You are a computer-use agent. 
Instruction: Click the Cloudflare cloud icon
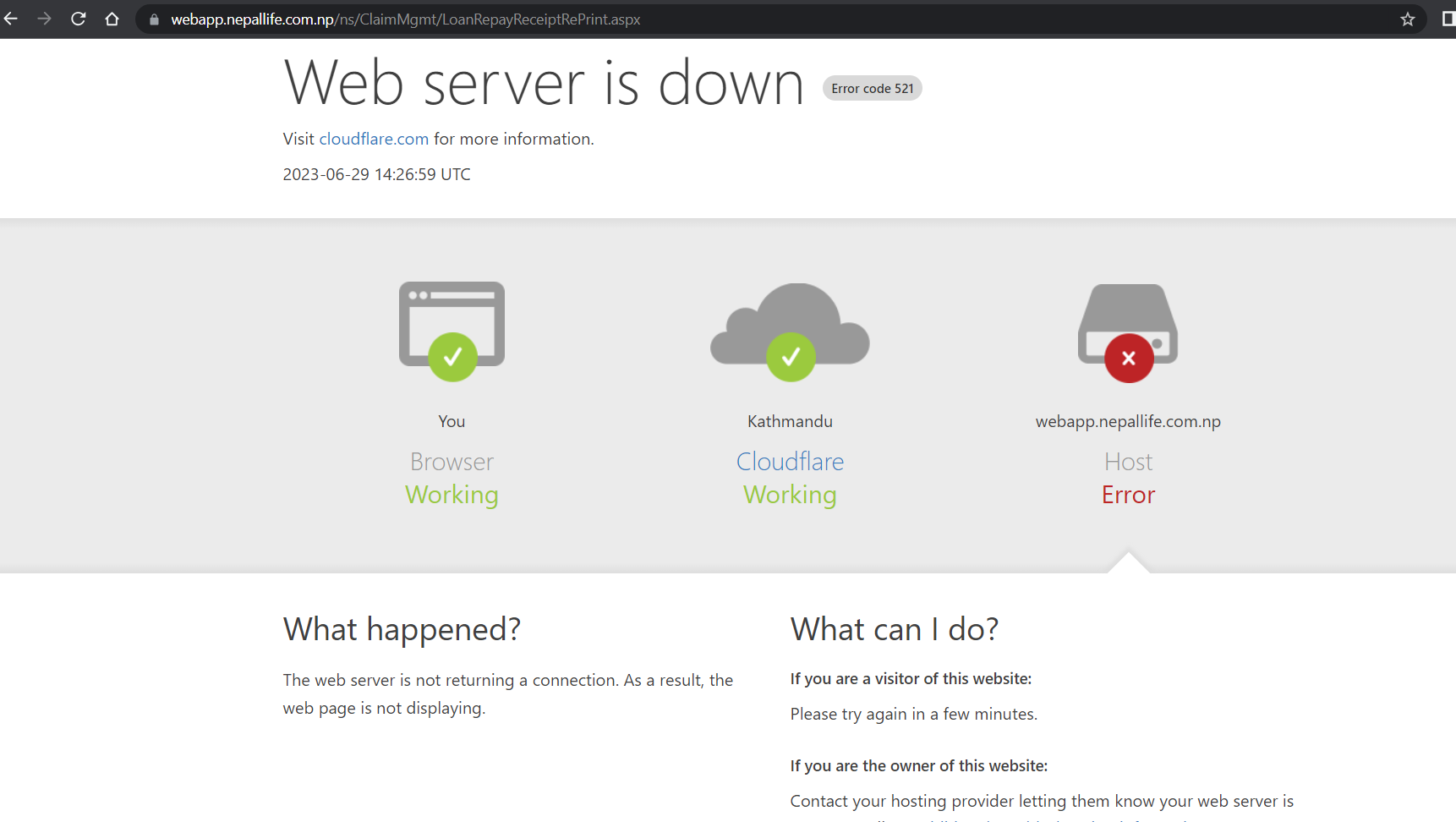click(790, 321)
